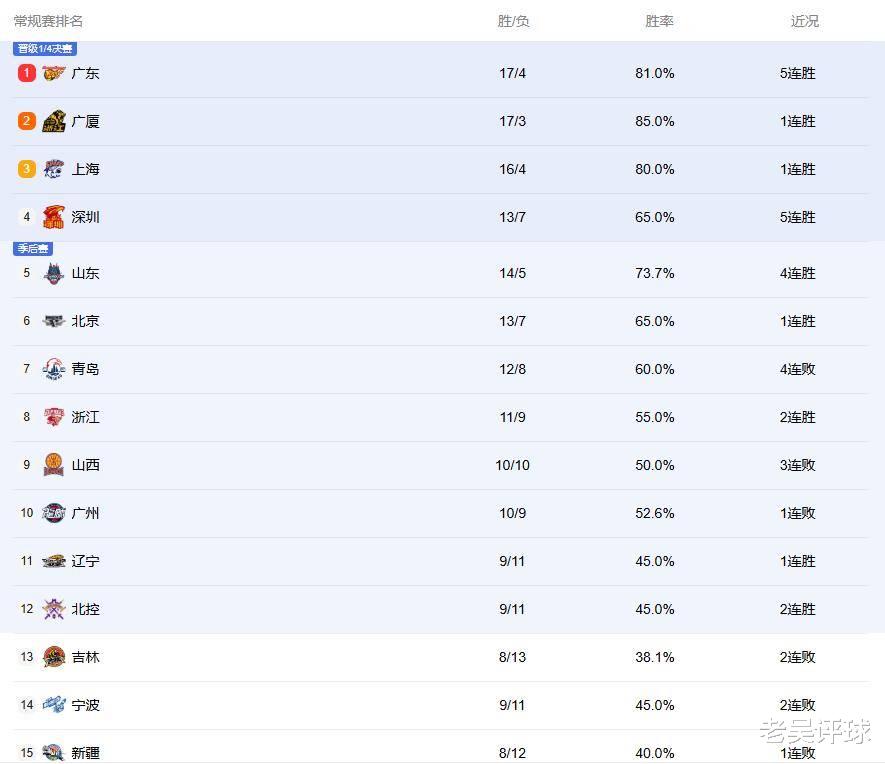Click the 广厦 team logo icon
The width and height of the screenshot is (885, 764).
(x=54, y=121)
